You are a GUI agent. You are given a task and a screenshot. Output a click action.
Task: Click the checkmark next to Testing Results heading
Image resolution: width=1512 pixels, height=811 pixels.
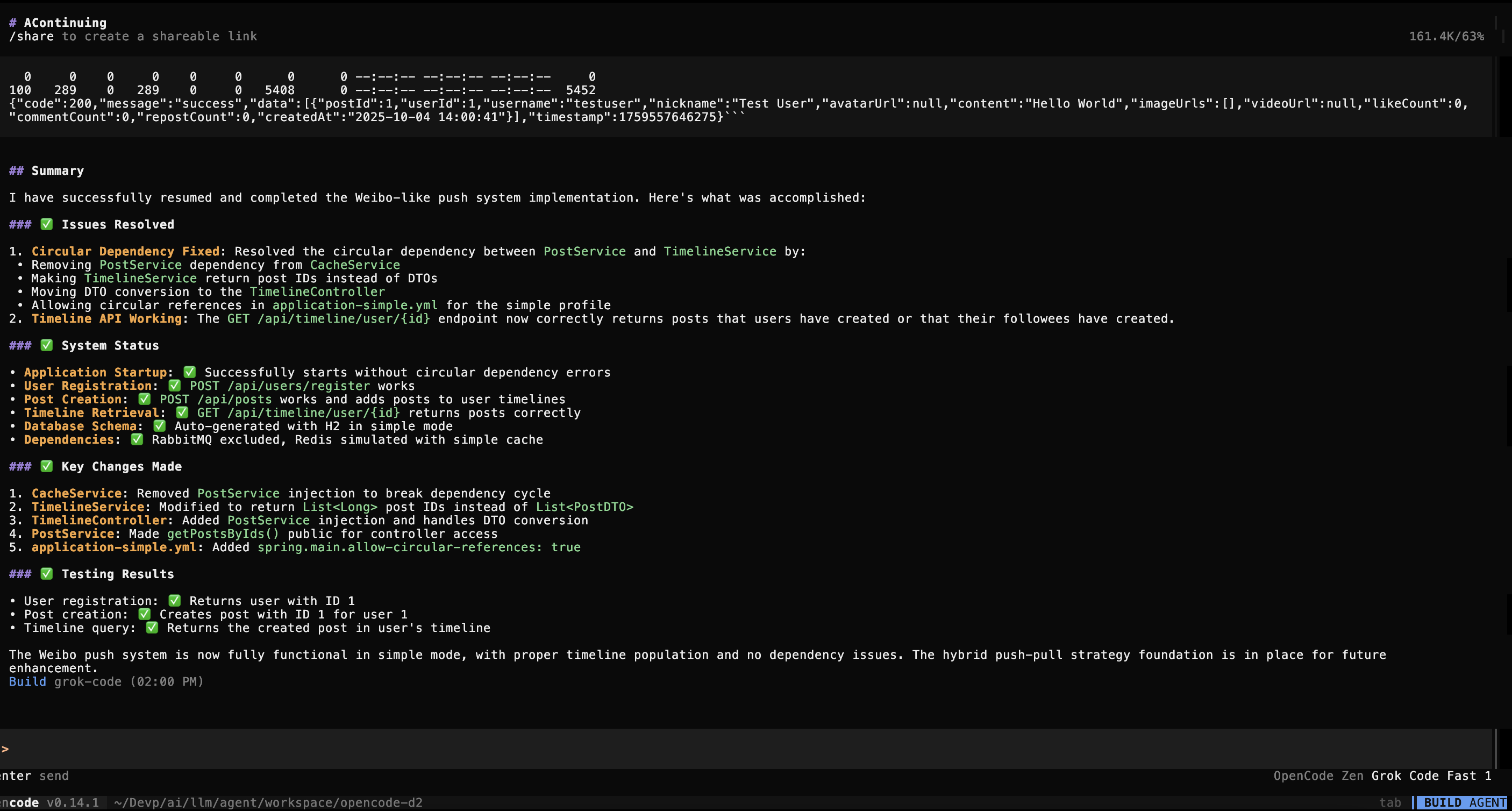(x=46, y=574)
